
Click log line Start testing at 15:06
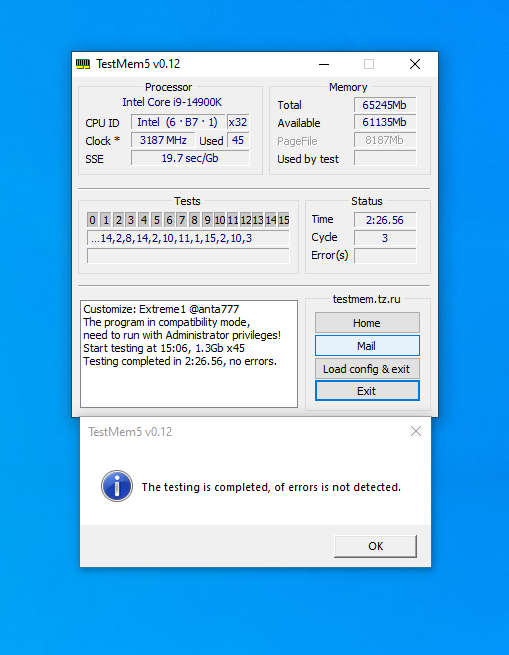point(164,348)
